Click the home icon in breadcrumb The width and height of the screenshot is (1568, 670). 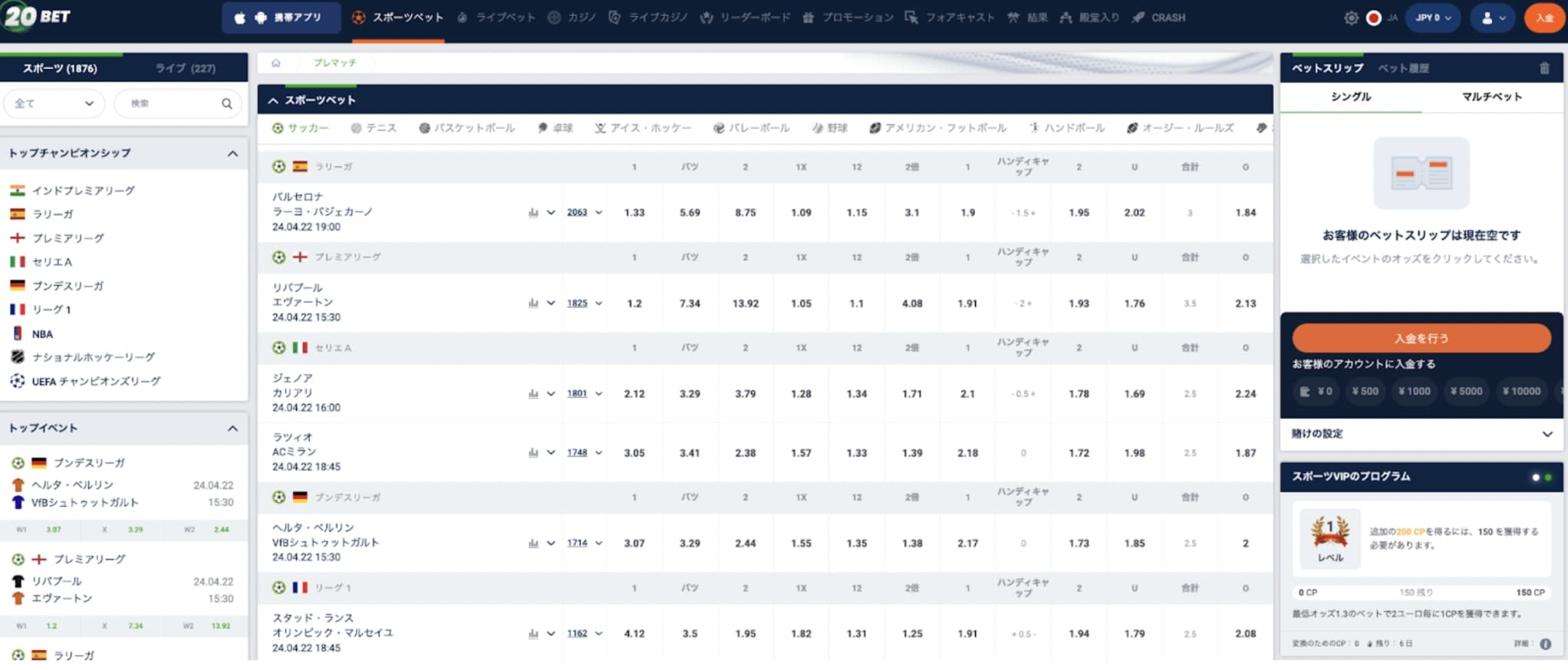point(275,63)
